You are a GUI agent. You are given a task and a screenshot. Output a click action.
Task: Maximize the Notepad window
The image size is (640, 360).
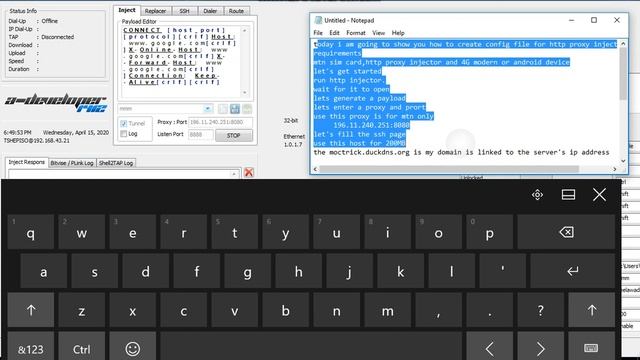coord(594,20)
